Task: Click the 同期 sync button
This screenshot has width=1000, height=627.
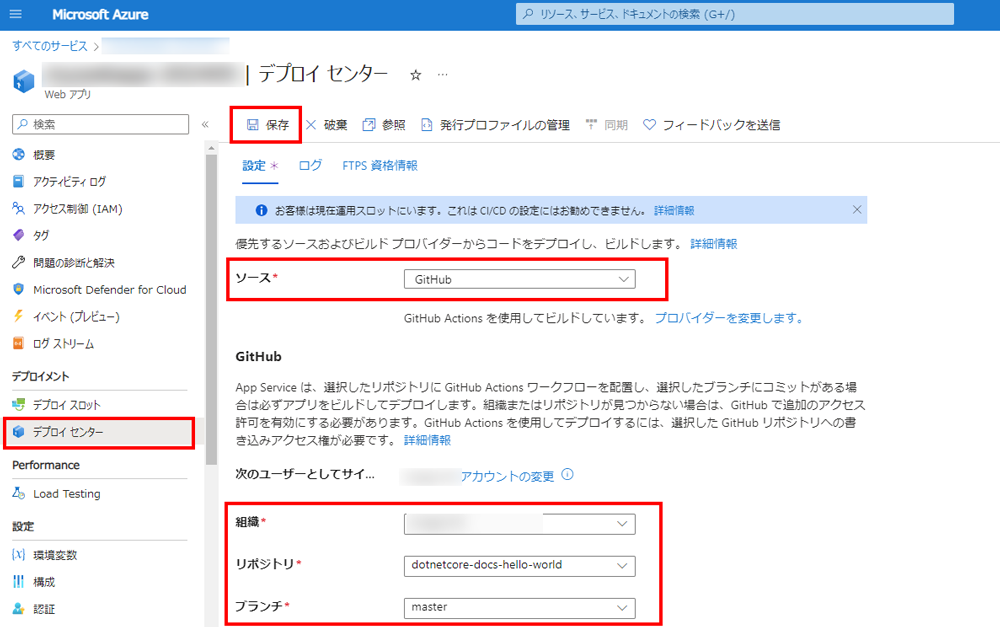Action: (x=607, y=125)
